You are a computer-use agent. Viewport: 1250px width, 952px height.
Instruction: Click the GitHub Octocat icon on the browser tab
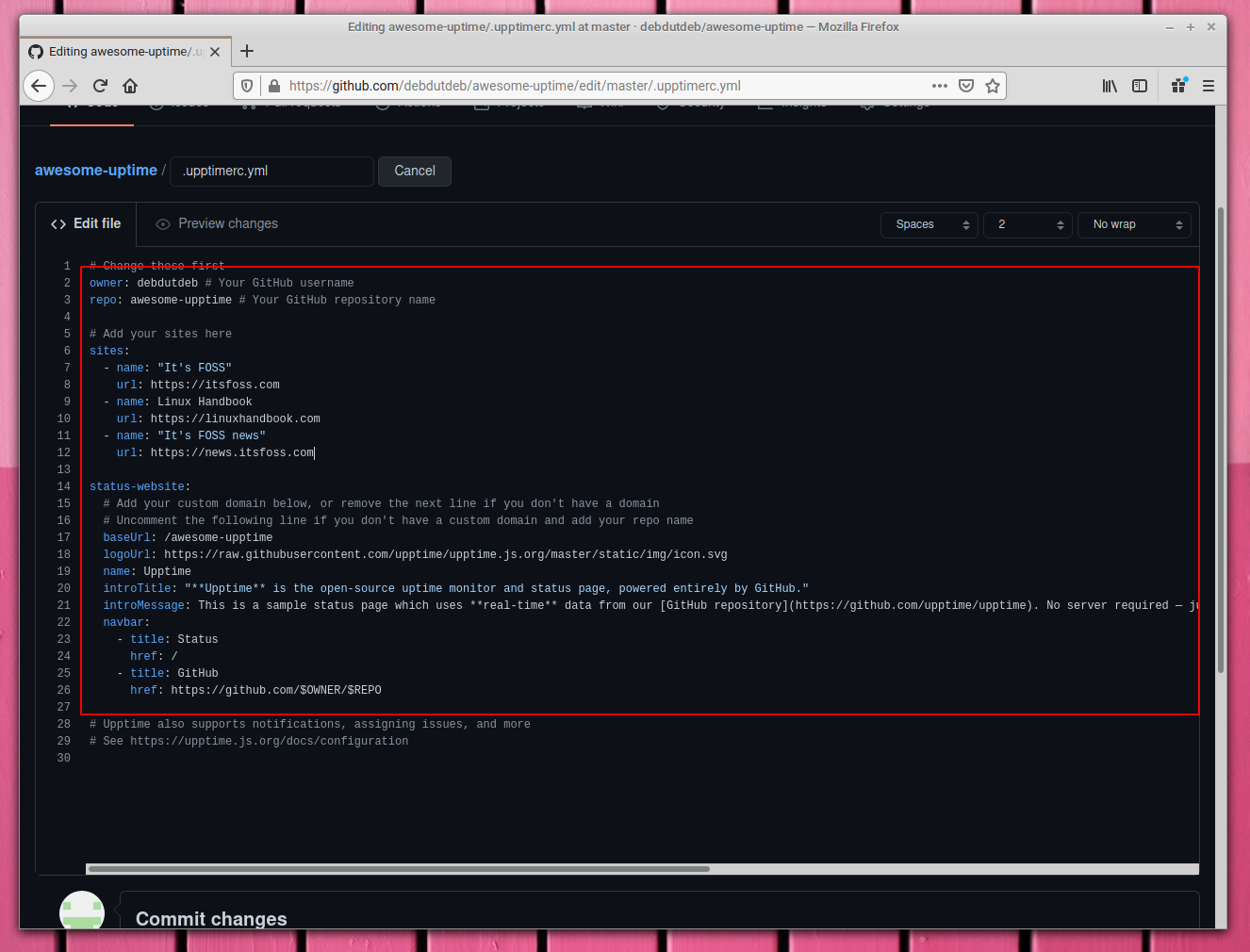pyautogui.click(x=35, y=52)
